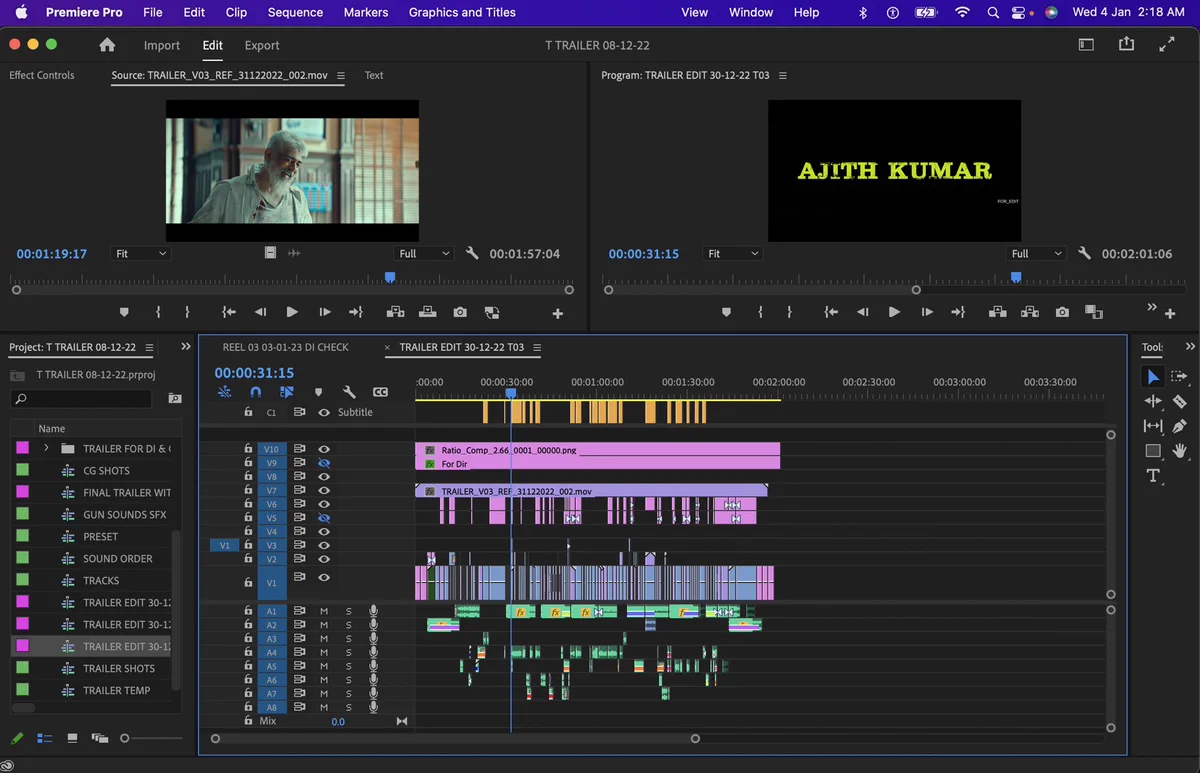Solo audio track A2
This screenshot has width=1200, height=773.
(x=349, y=625)
